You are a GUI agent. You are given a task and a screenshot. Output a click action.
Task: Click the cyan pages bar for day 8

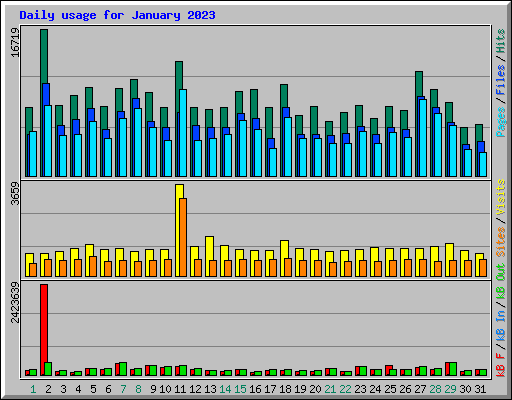[x=138, y=142]
